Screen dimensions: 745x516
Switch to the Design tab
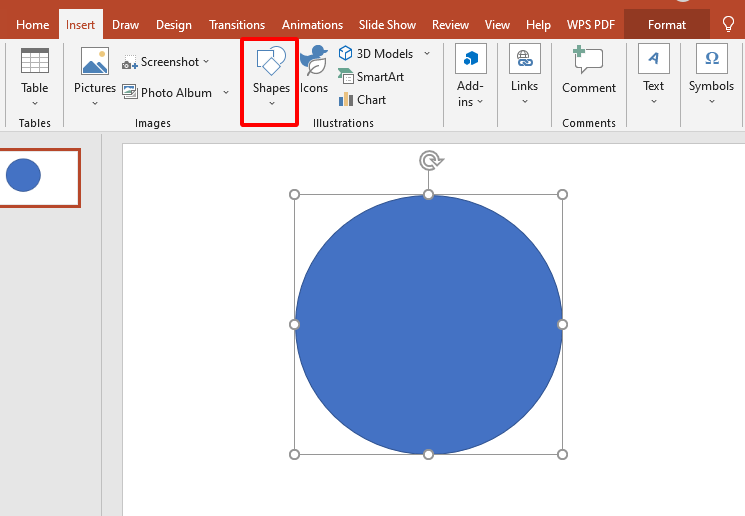(174, 25)
